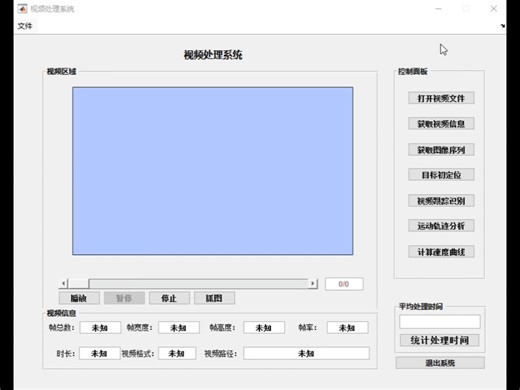Screen dimensions: 520x390
Task: Click the blue video display area
Action: pos(213,171)
